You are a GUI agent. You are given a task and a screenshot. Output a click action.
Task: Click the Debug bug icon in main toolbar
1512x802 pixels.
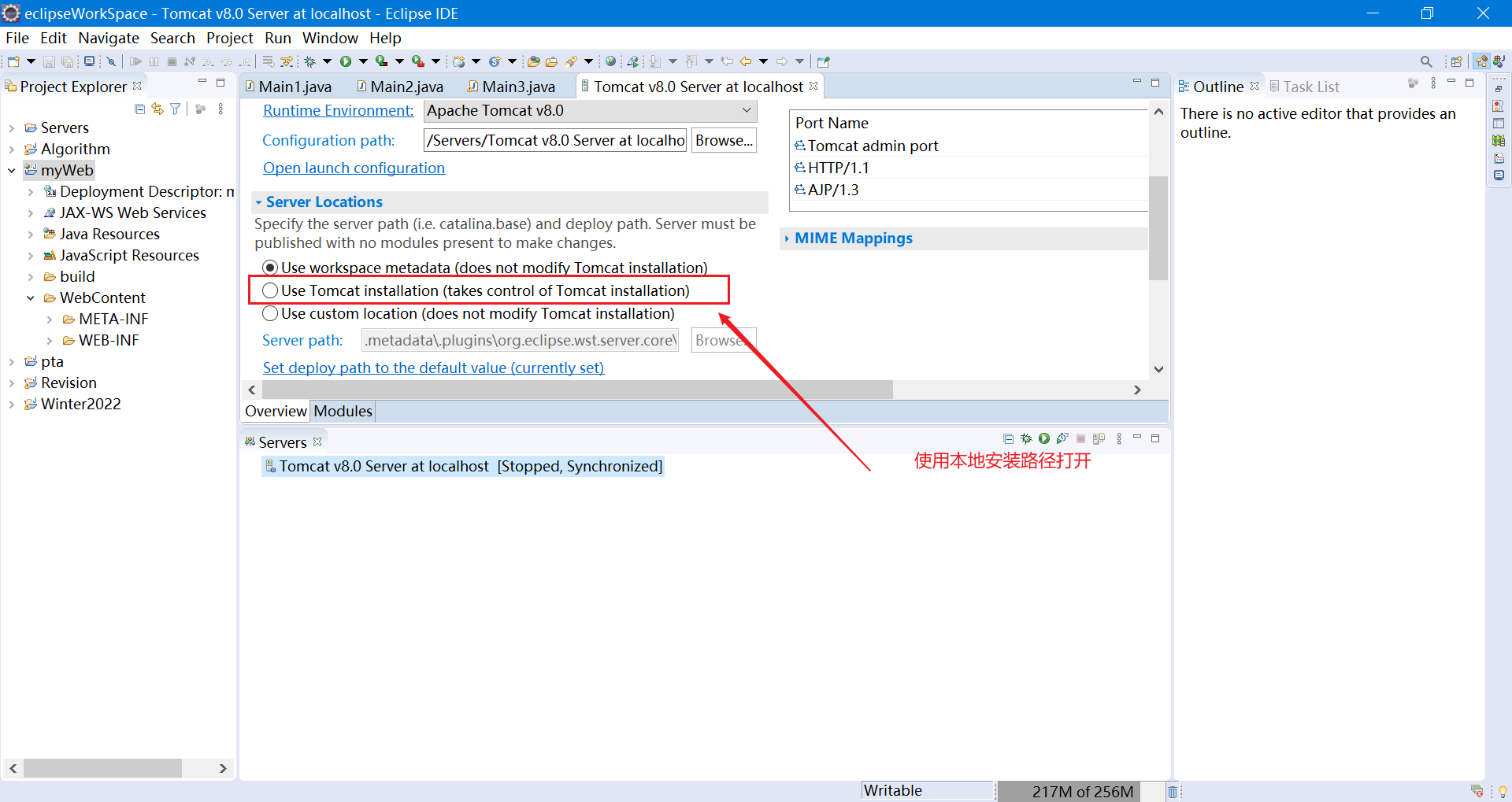[x=310, y=61]
